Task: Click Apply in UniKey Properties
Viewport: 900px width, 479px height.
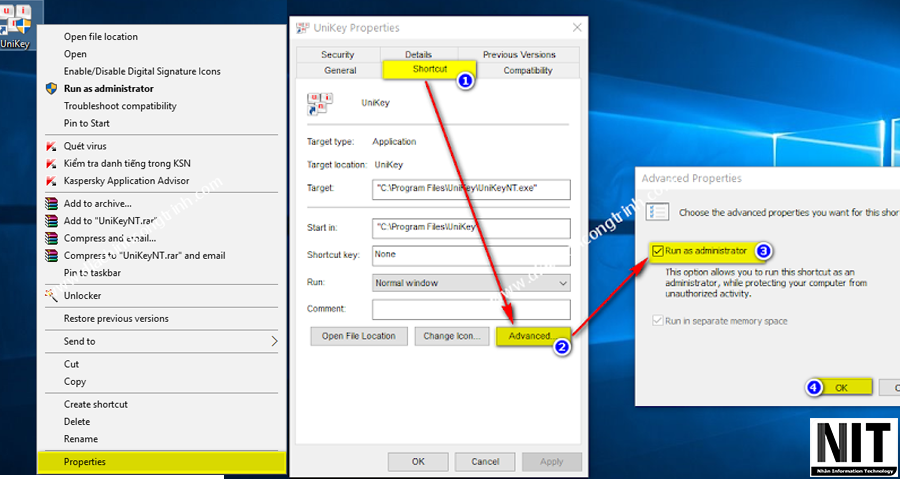Action: coord(552,462)
